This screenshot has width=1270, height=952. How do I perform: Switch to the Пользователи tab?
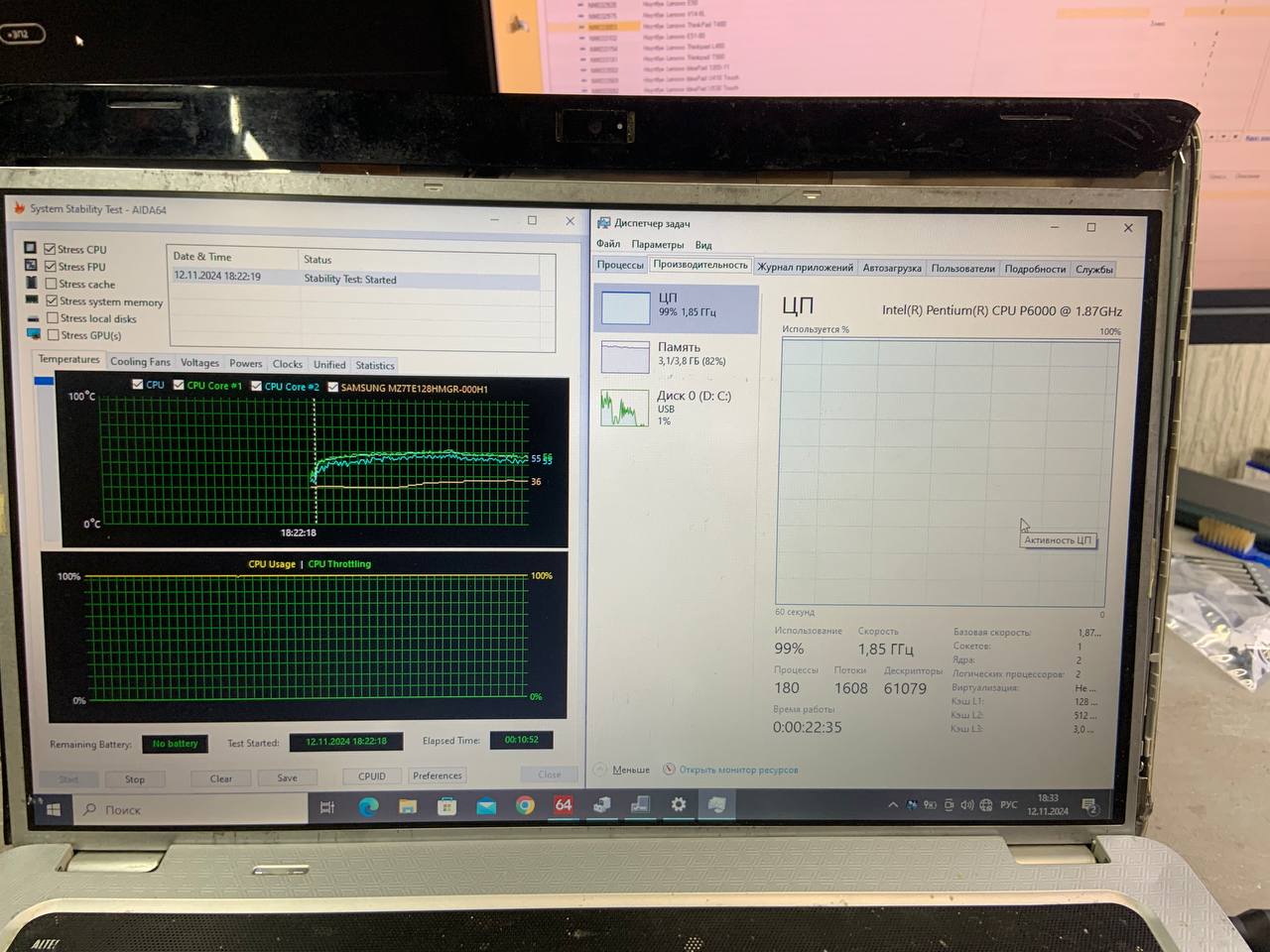click(x=962, y=268)
